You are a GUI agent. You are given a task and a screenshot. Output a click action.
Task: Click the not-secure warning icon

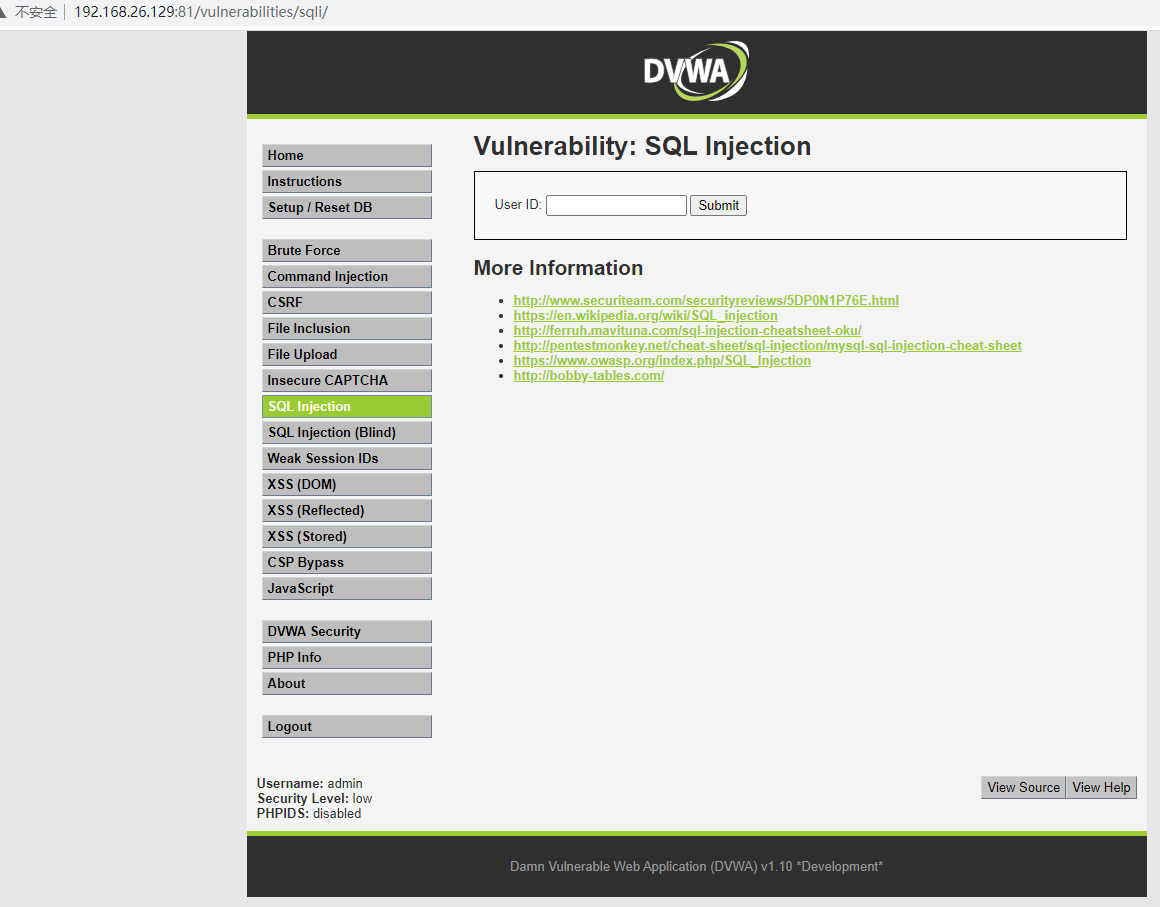[4, 12]
